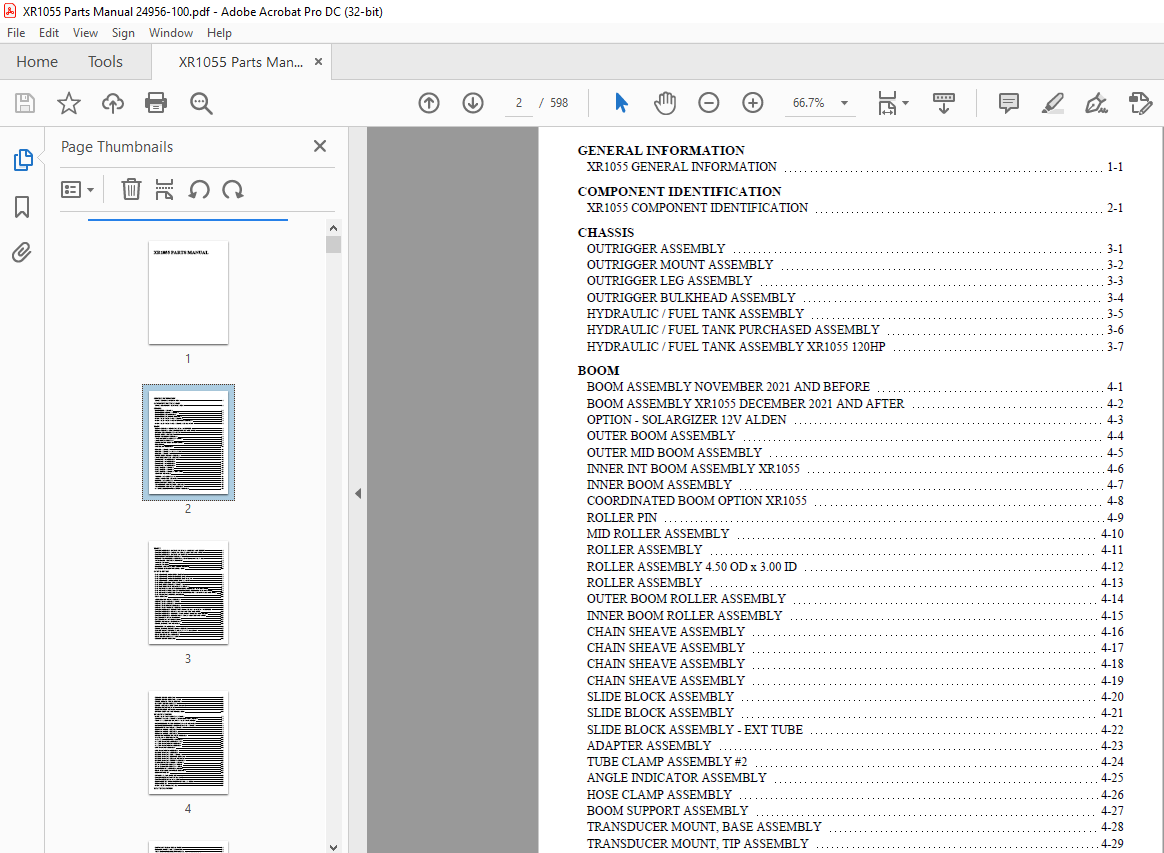Image resolution: width=1164 pixels, height=853 pixels.
Task: Click the page number input field
Action: click(x=519, y=103)
